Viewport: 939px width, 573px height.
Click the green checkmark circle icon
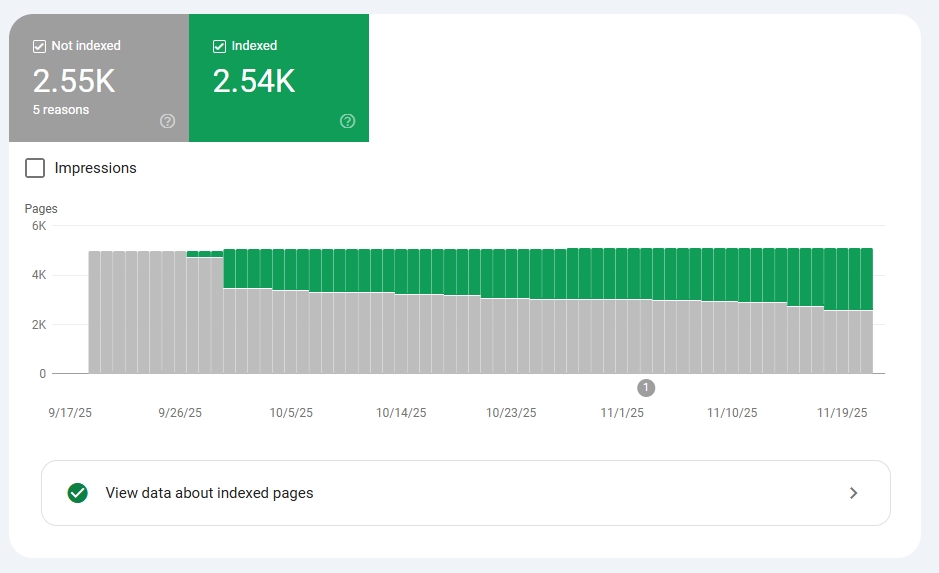(x=77, y=493)
